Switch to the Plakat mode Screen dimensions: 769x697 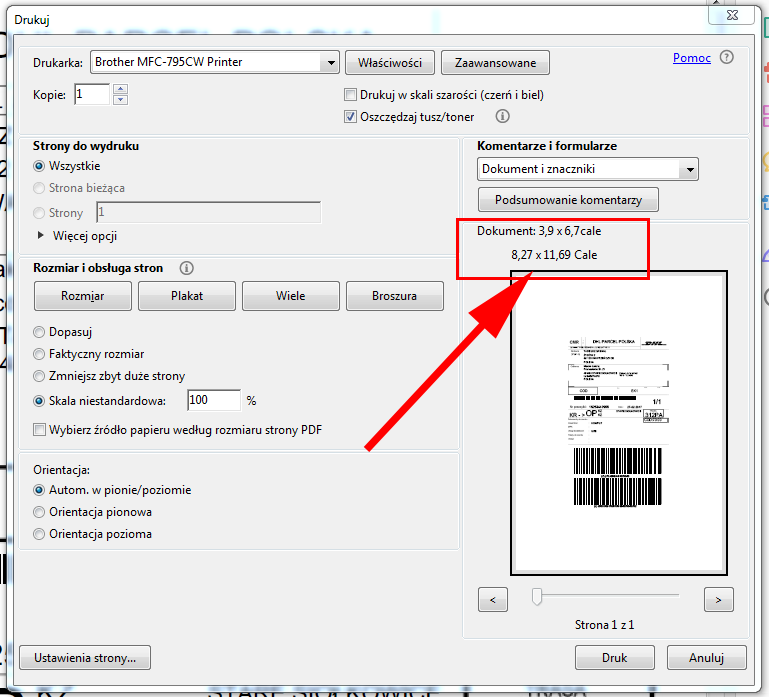point(187,296)
